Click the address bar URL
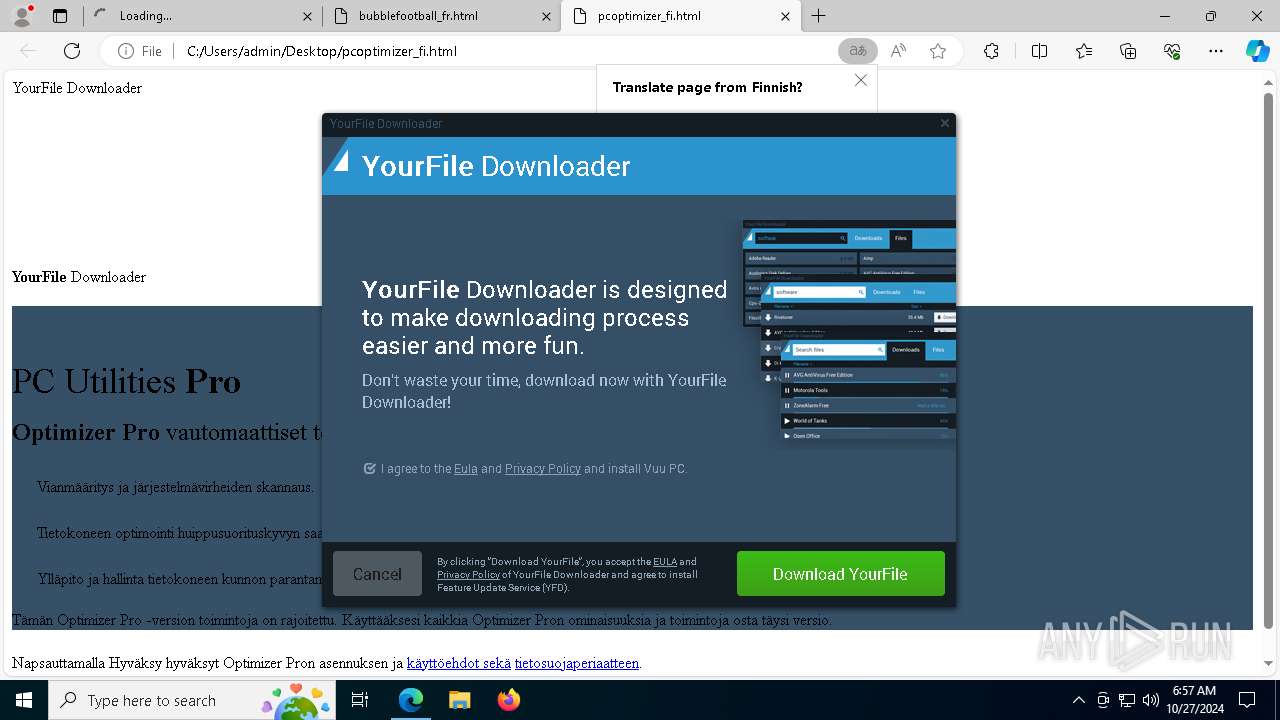Image resolution: width=1280 pixels, height=720 pixels. point(321,51)
